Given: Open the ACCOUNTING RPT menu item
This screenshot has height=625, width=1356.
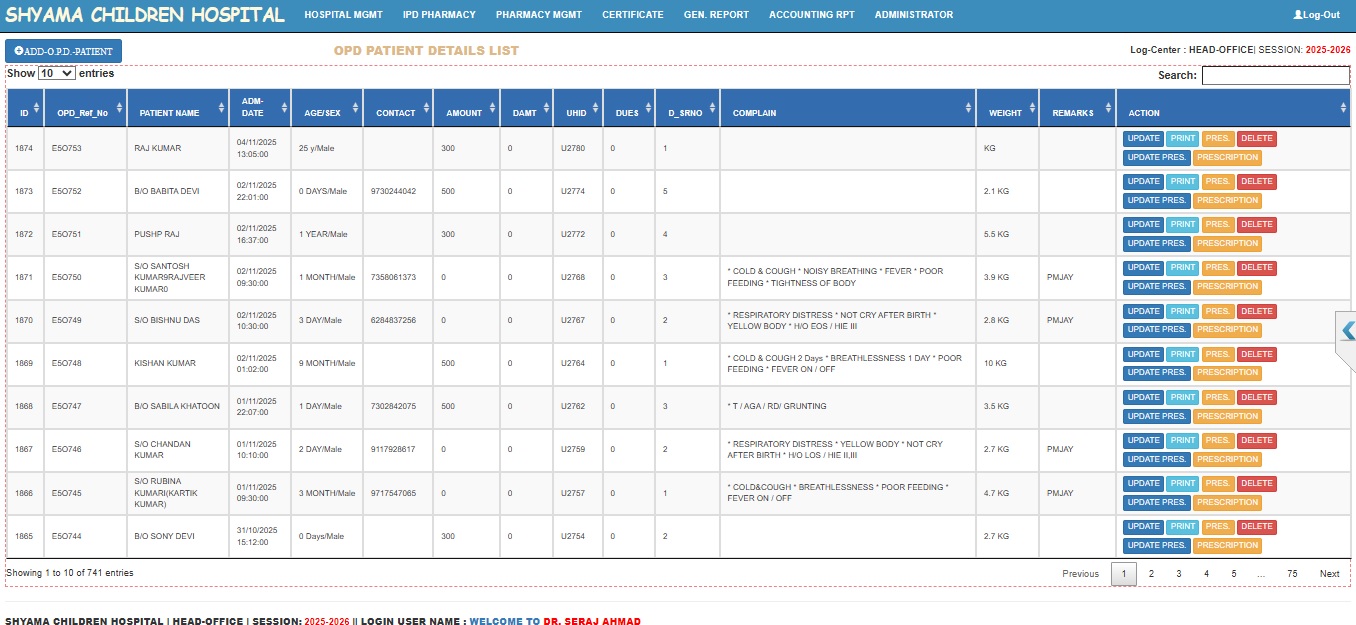Looking at the screenshot, I should pos(811,15).
